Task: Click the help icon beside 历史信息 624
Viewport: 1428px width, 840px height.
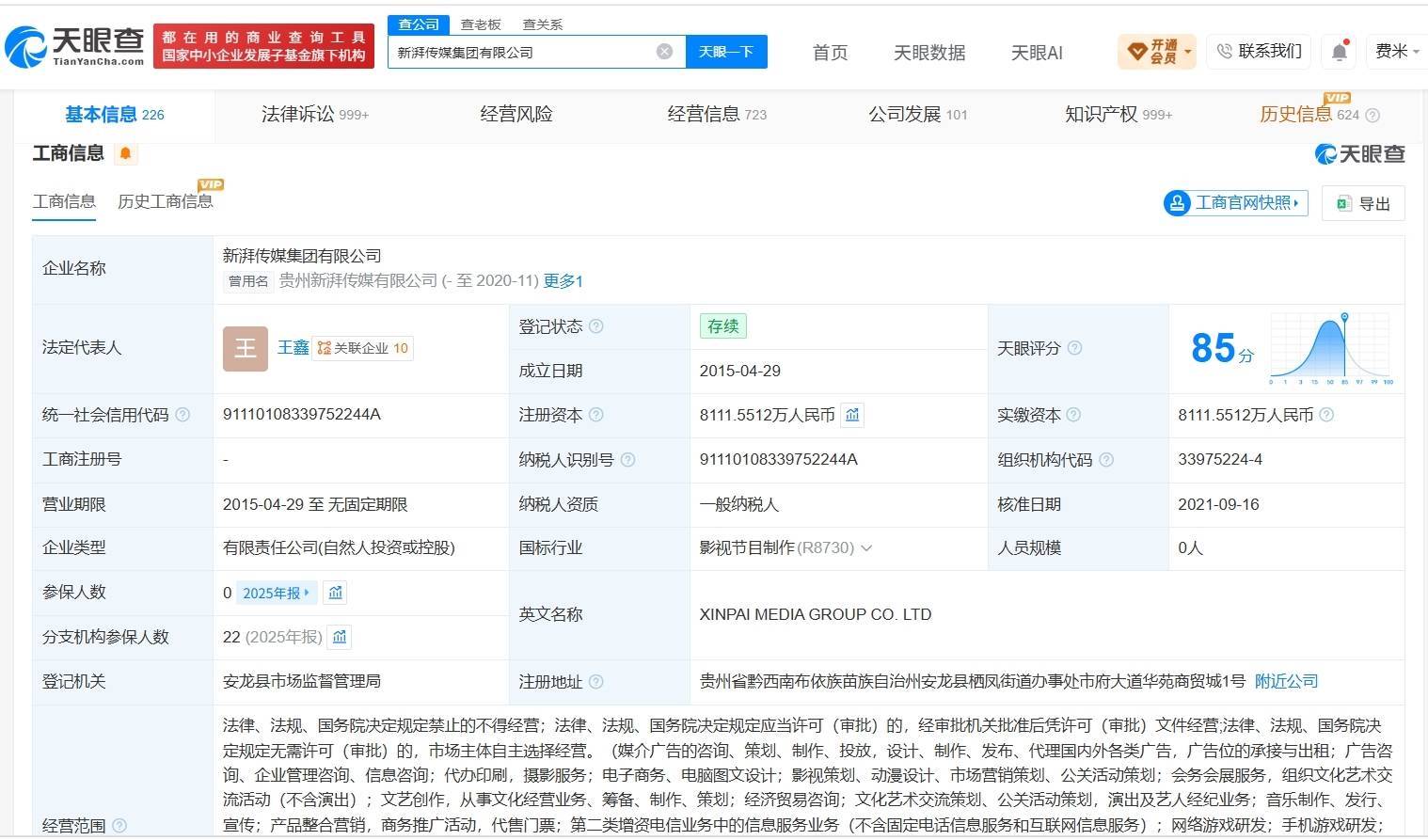Action: click(x=1372, y=116)
